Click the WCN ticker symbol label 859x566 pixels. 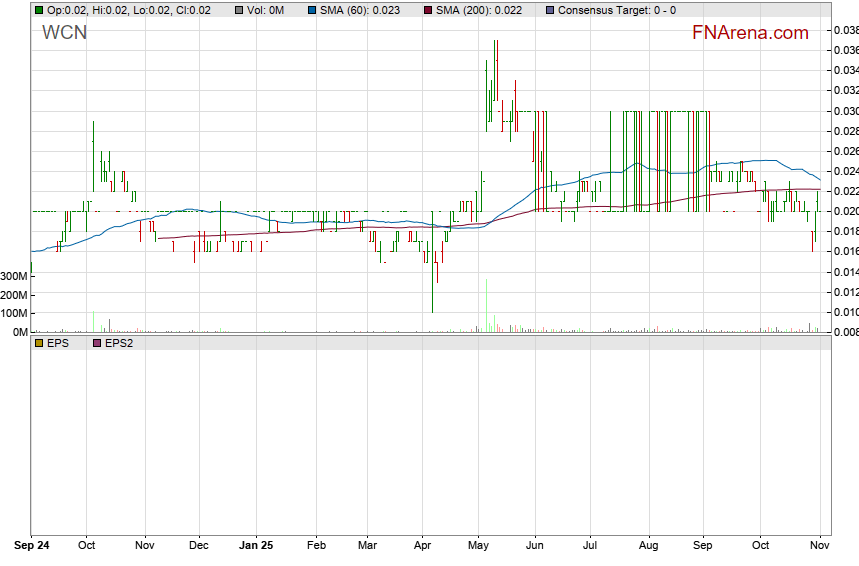(64, 32)
